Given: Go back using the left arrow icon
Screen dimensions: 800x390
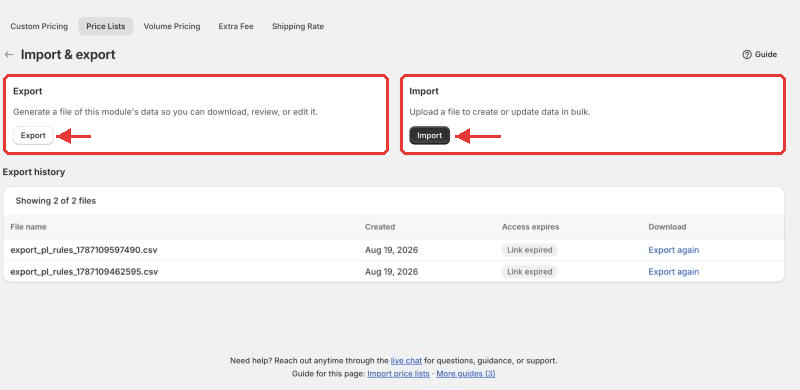Looking at the screenshot, I should tap(9, 55).
